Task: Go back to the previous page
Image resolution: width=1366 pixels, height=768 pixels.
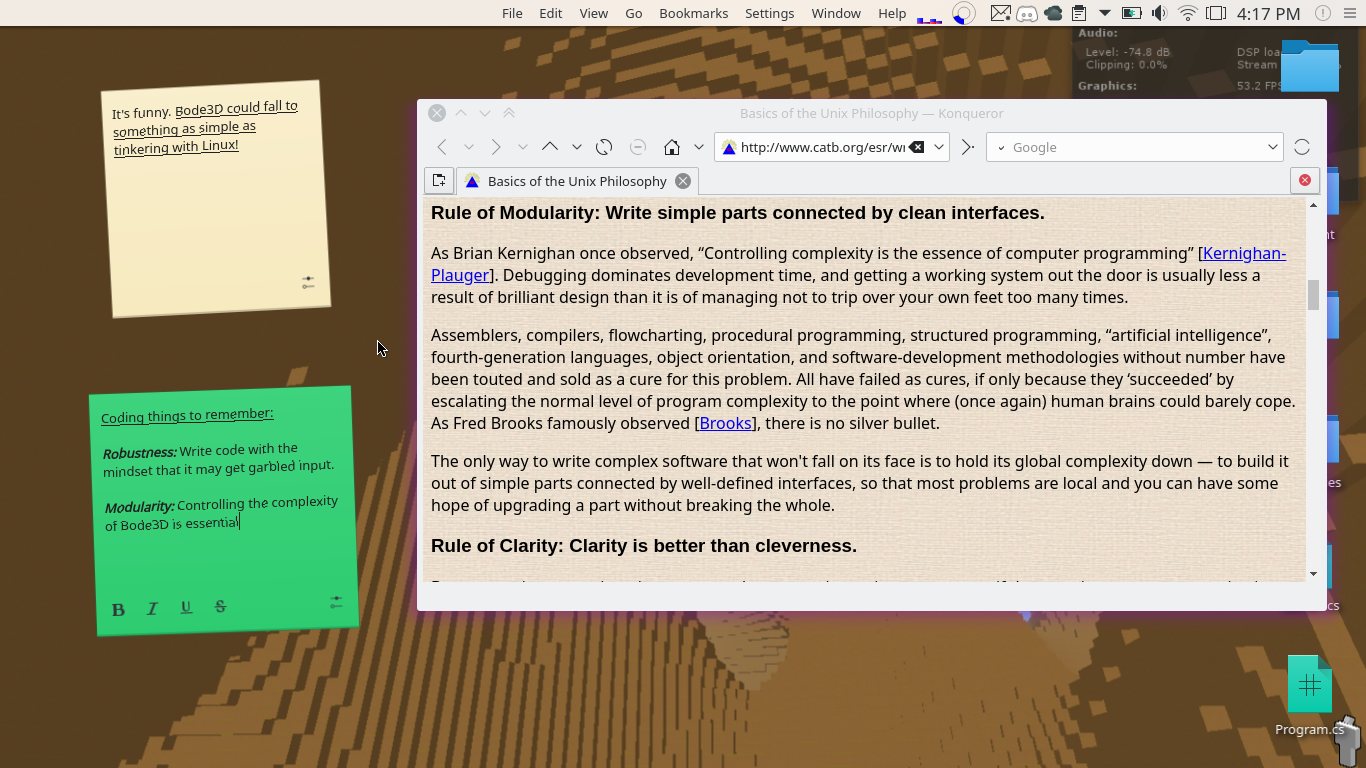Action: pyautogui.click(x=442, y=147)
